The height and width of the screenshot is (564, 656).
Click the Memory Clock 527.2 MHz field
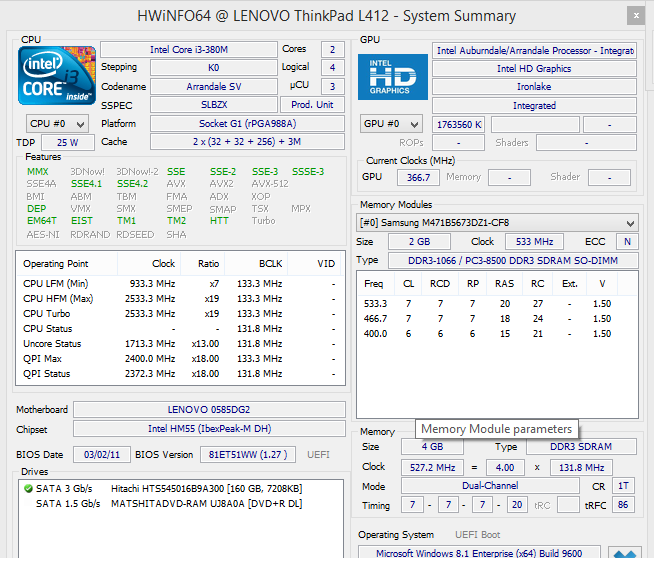pyautogui.click(x=432, y=467)
